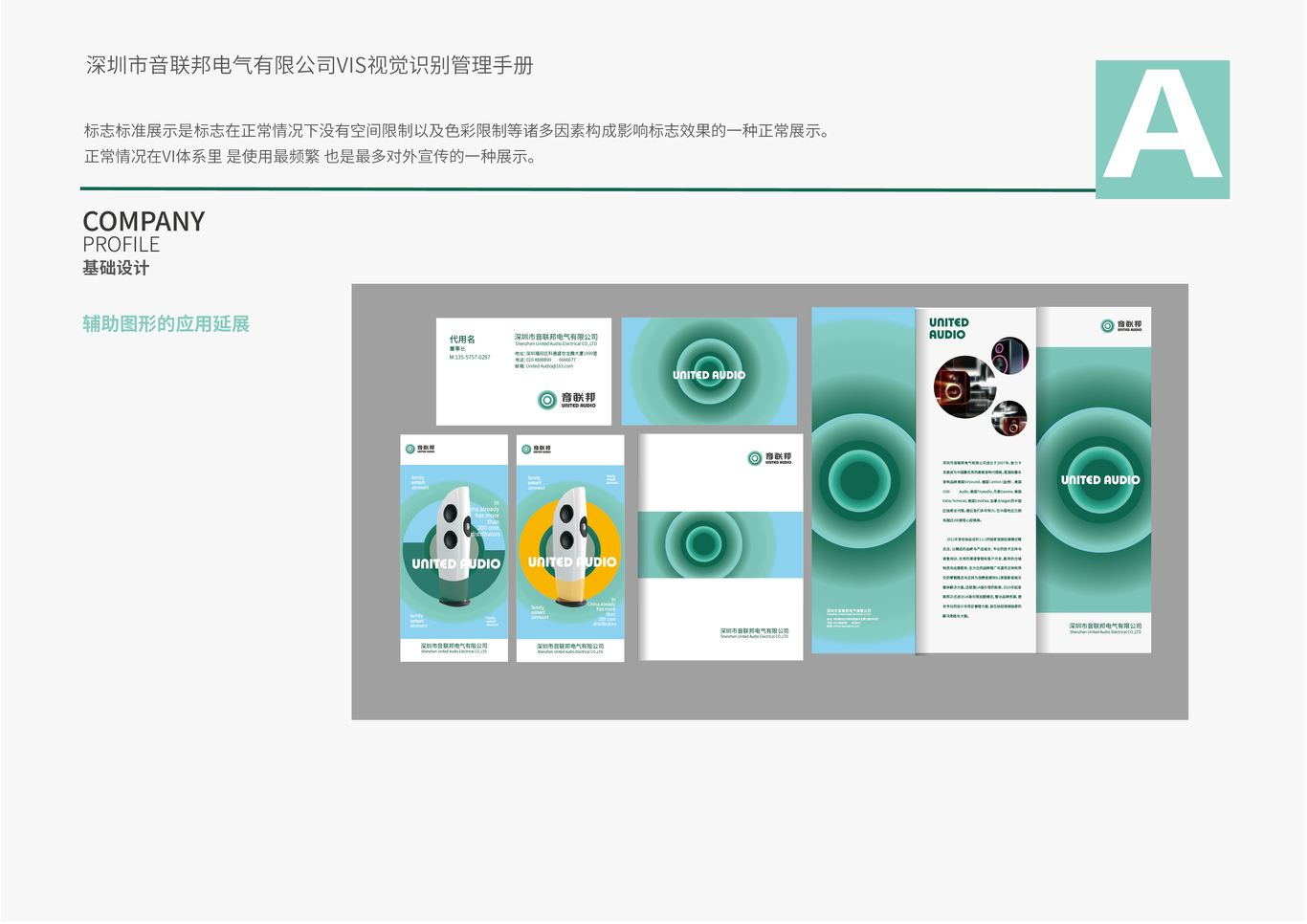This screenshot has width=1307, height=924.
Task: Open the white business card front mockup
Action: click(523, 371)
